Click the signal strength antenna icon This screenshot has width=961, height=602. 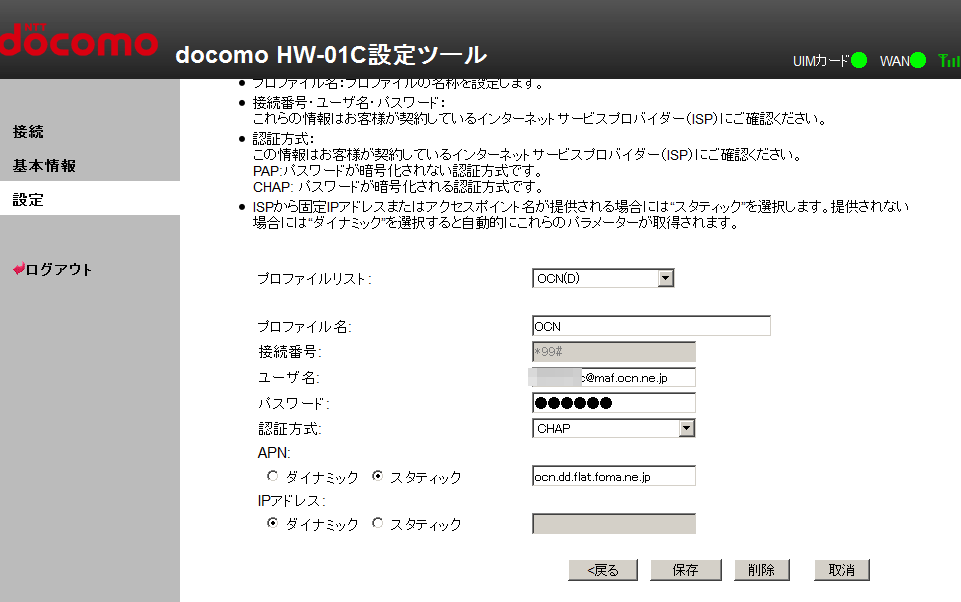[949, 60]
